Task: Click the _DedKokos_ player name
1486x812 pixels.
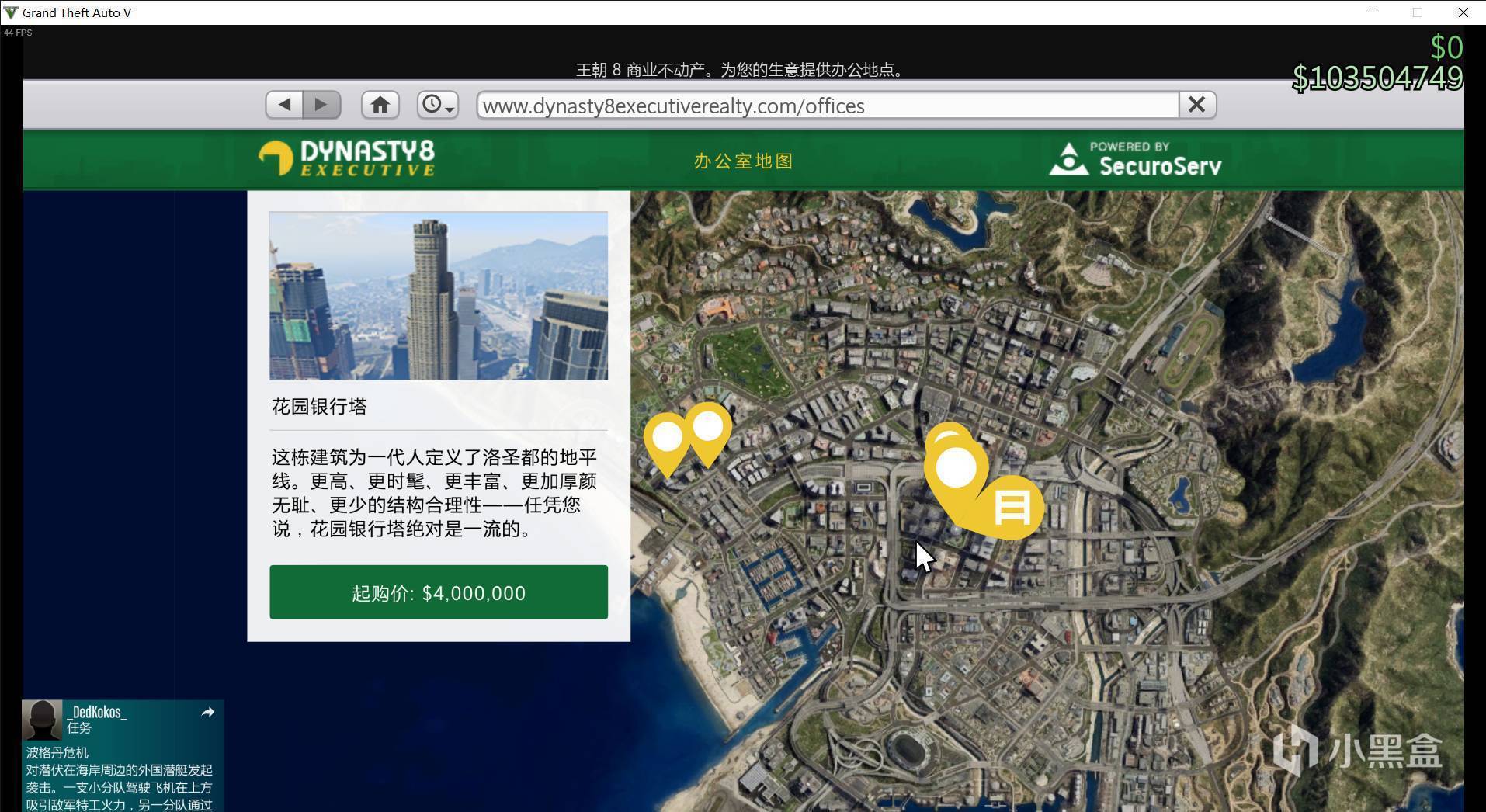Action: pyautogui.click(x=97, y=712)
